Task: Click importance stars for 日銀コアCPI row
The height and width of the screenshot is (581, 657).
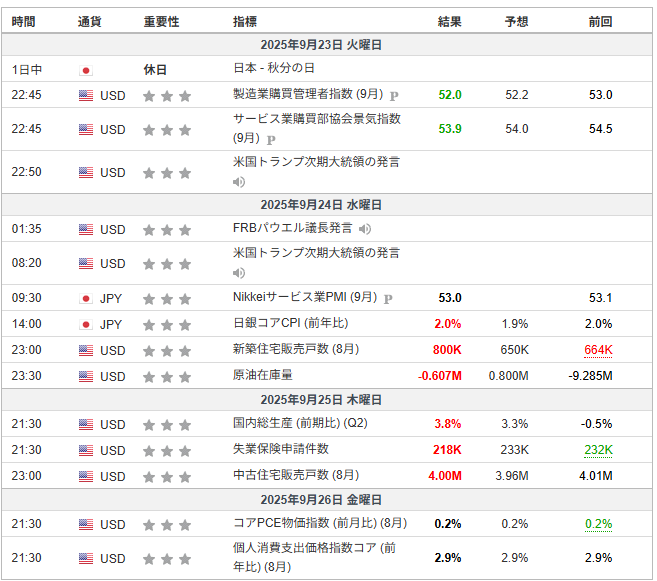Action: 167,325
